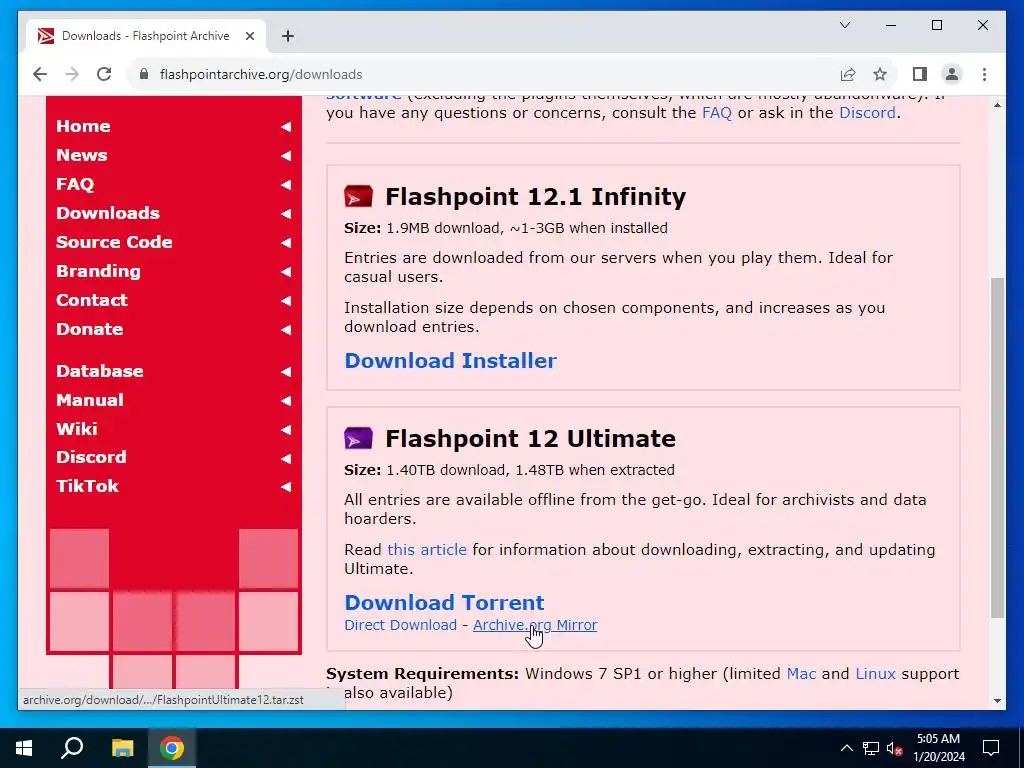View site information padlock icon
This screenshot has height=768, width=1024.
144,74
